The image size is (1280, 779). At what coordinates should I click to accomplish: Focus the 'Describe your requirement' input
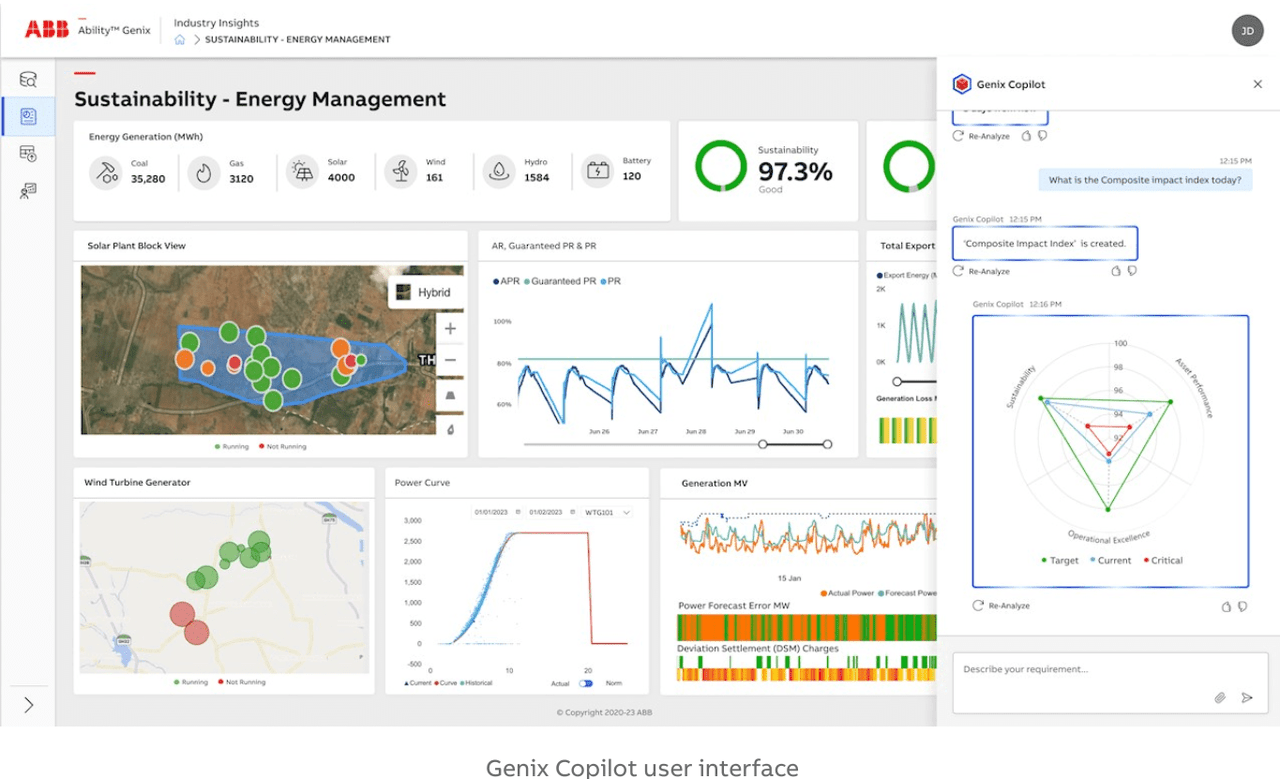[1110, 682]
